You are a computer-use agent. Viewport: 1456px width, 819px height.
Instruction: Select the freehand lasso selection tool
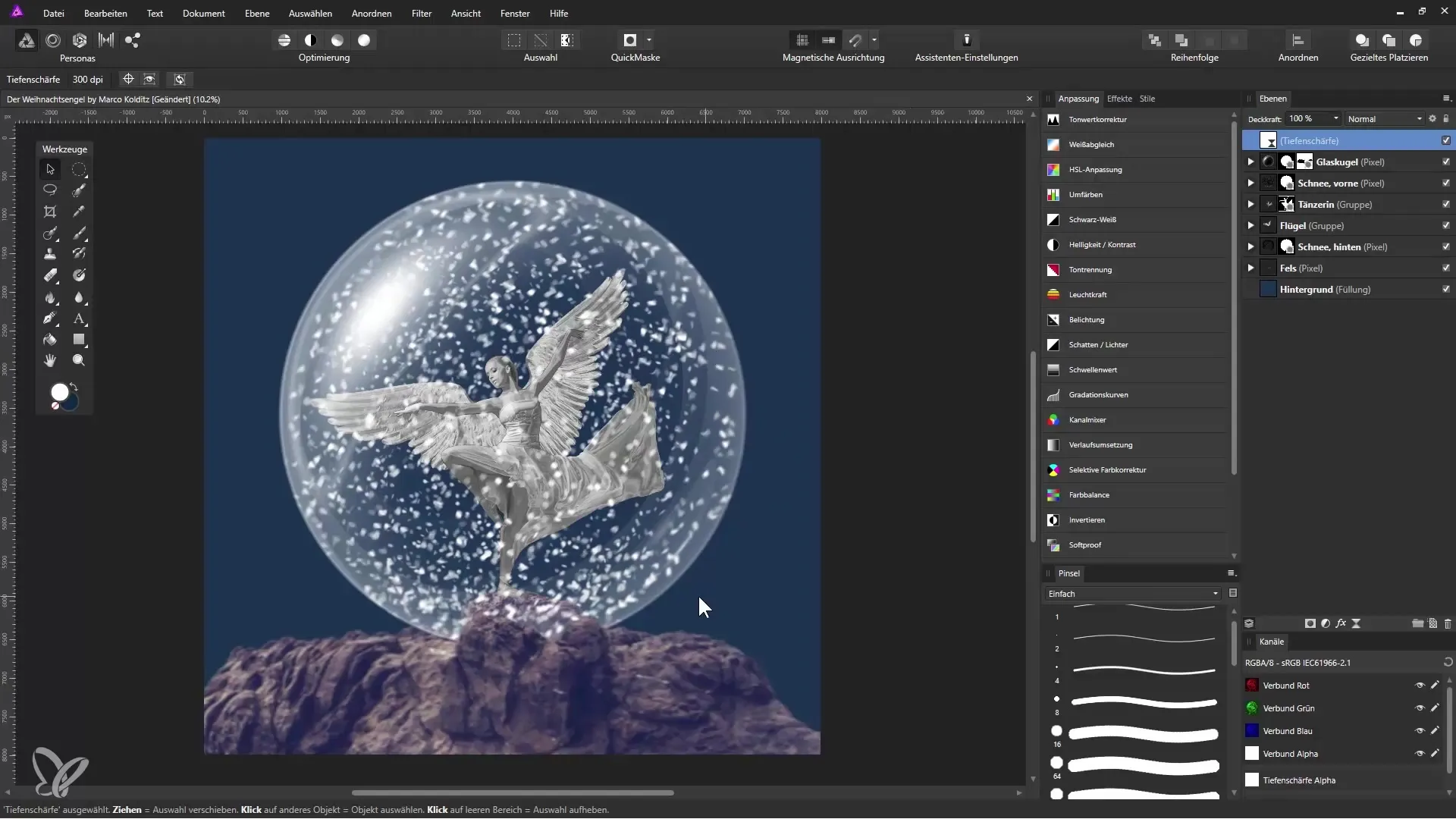50,190
